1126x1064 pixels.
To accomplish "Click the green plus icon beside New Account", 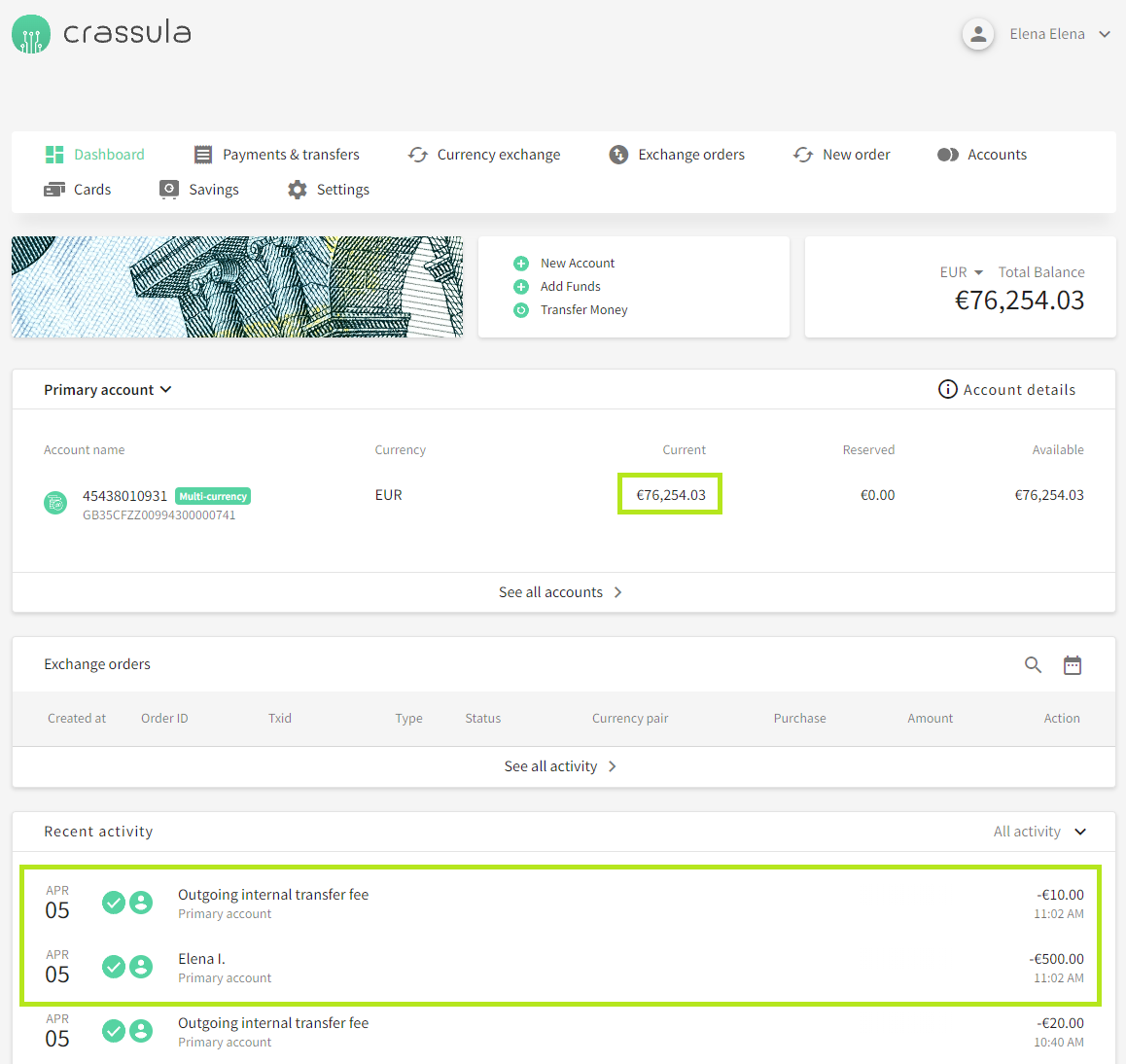I will (x=521, y=264).
